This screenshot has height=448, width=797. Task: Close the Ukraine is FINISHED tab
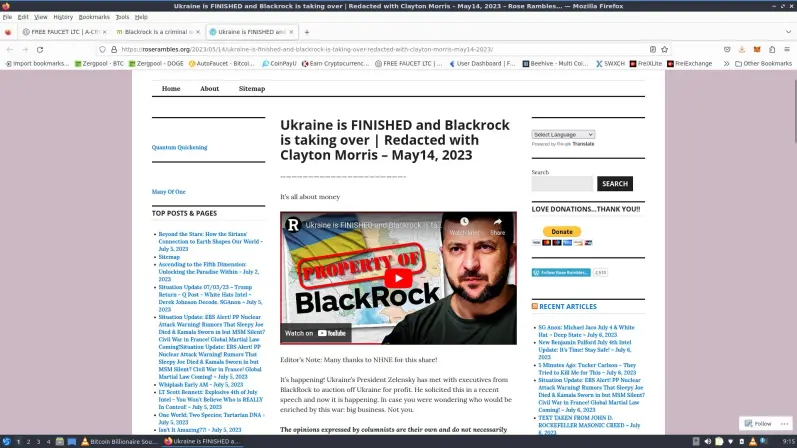[291, 32]
